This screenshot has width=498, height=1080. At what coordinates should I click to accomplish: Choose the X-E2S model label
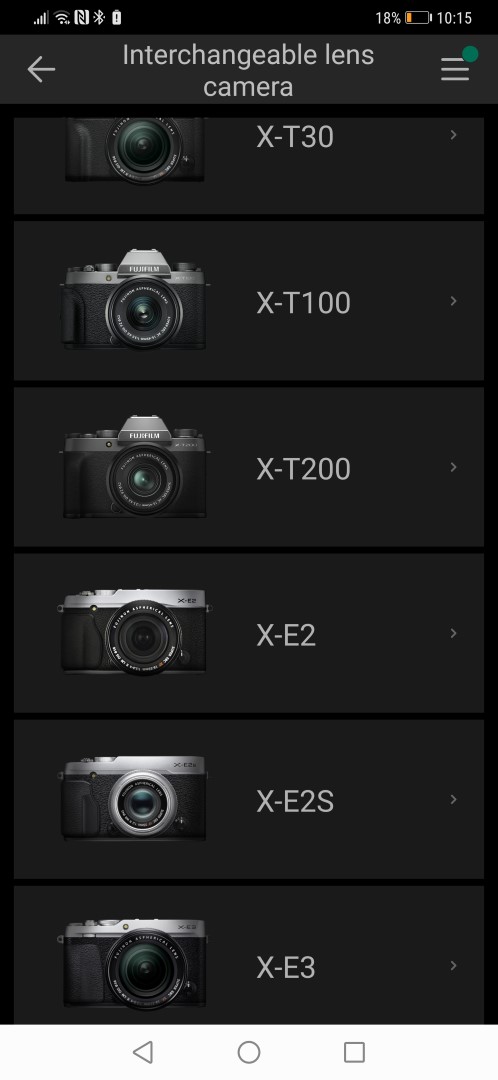[x=295, y=801]
